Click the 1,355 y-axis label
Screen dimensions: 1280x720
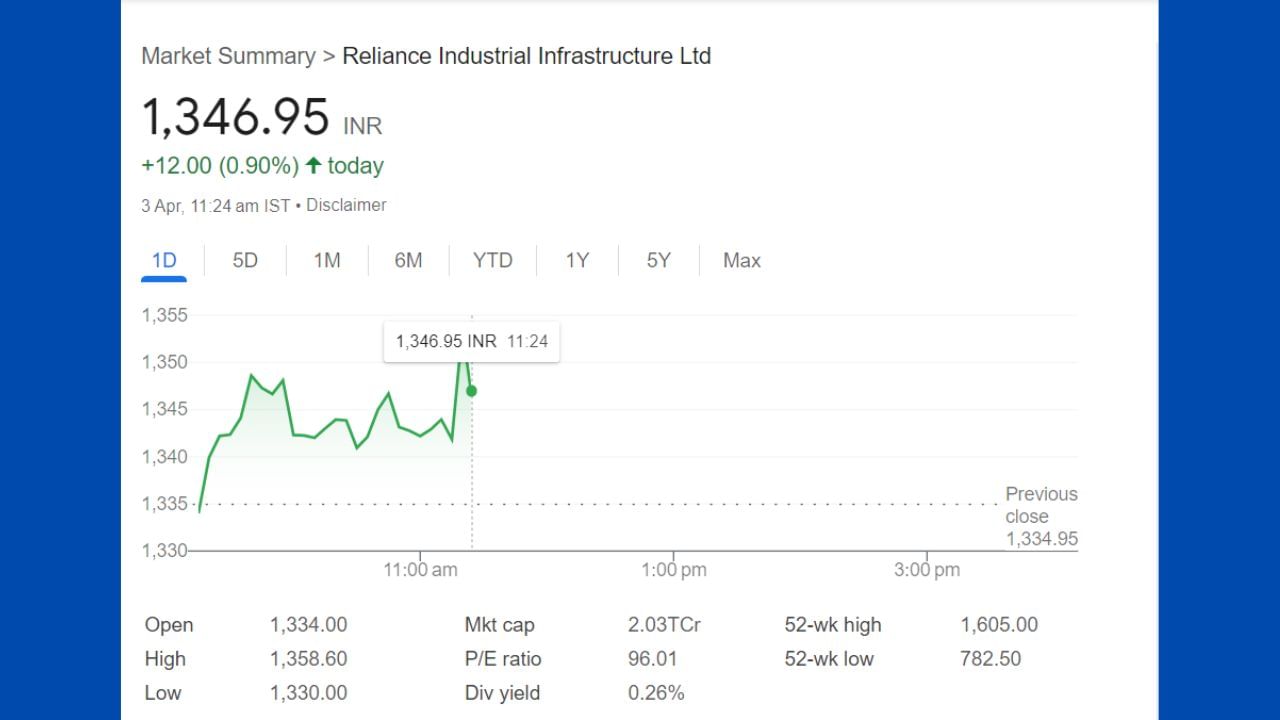click(x=165, y=315)
